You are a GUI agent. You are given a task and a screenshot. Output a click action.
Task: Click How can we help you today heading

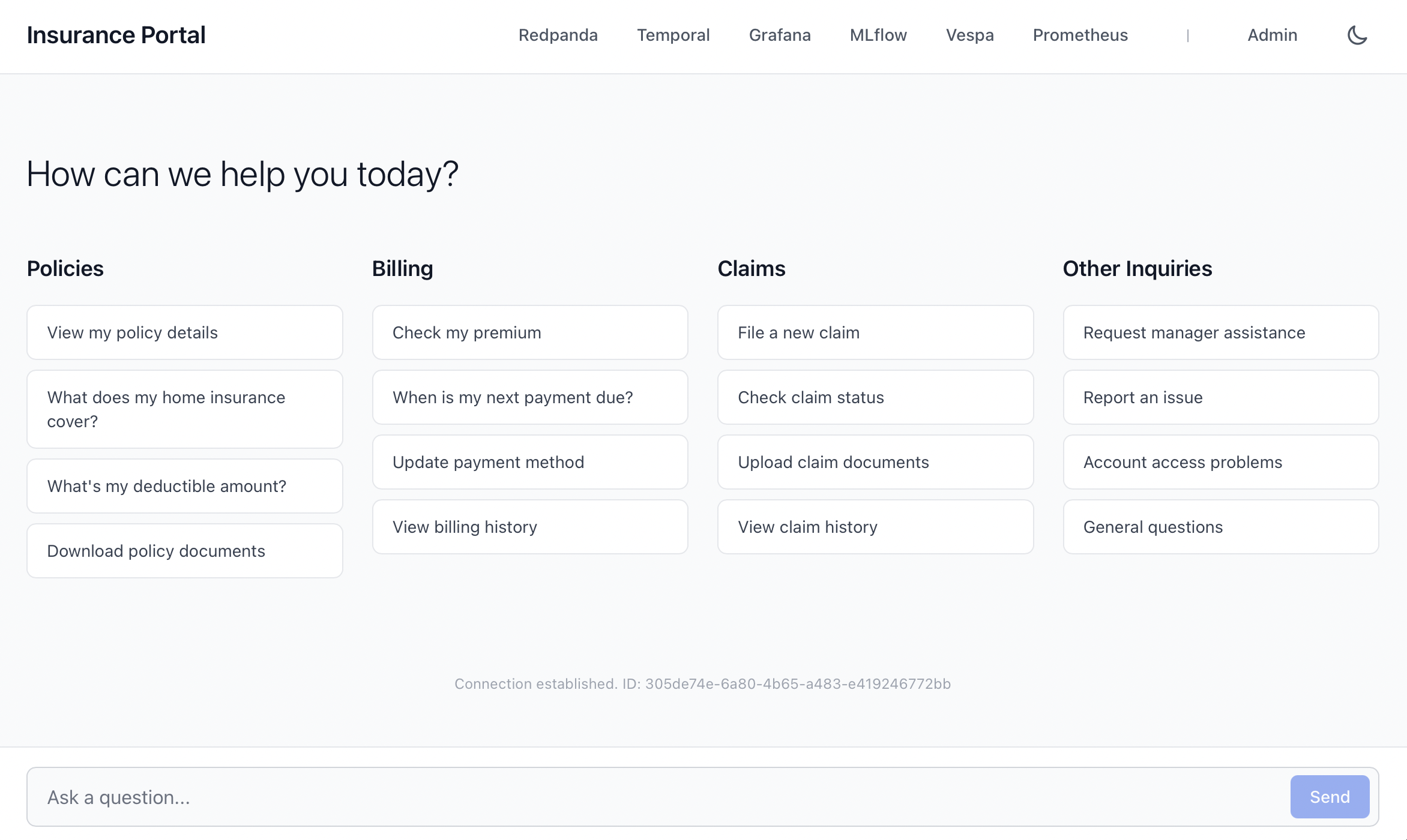pos(243,175)
